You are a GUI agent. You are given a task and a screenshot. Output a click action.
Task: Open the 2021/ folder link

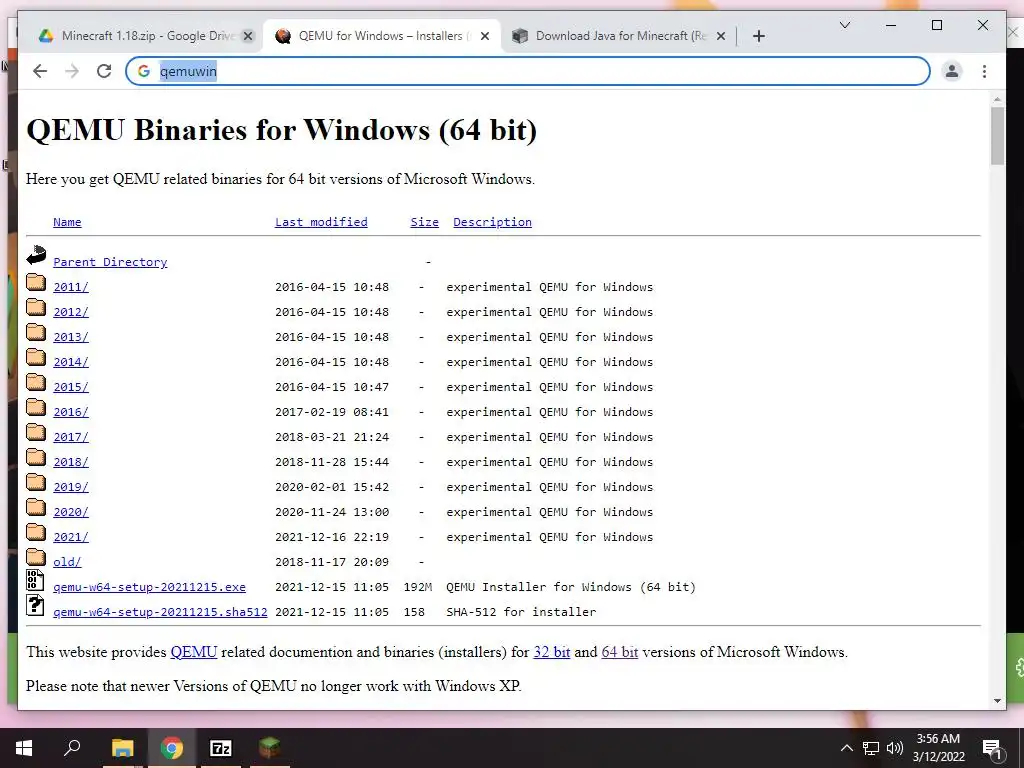click(x=71, y=537)
